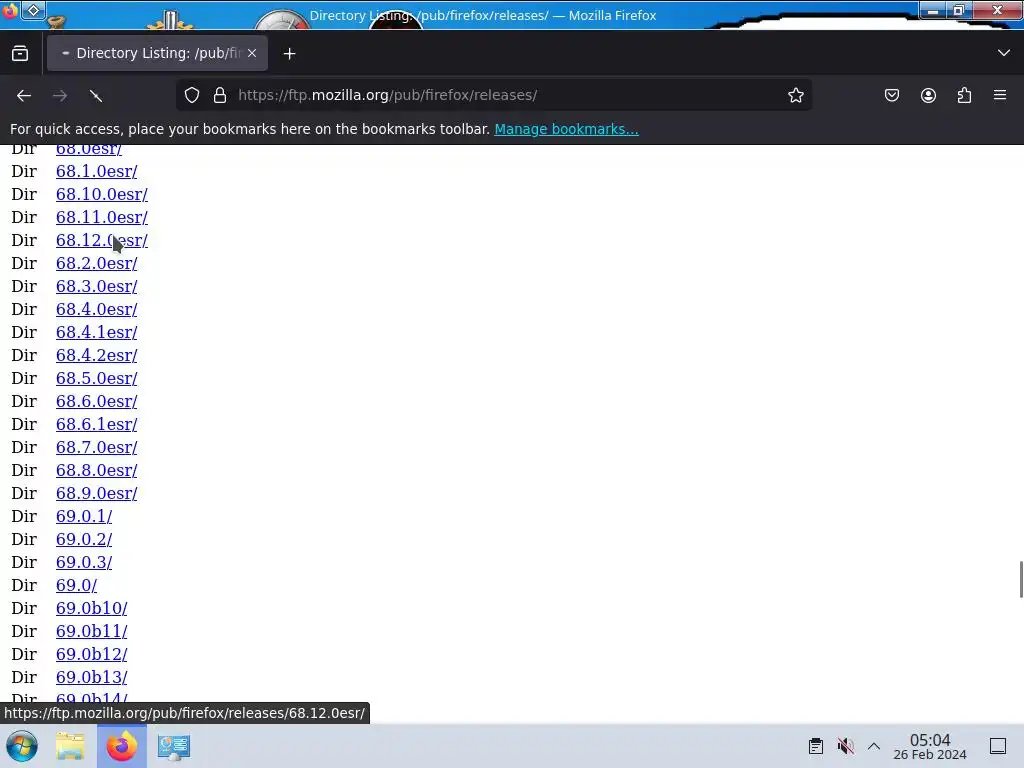This screenshot has height=768, width=1024.
Task: Open the application hamburger menu
Action: click(1000, 95)
